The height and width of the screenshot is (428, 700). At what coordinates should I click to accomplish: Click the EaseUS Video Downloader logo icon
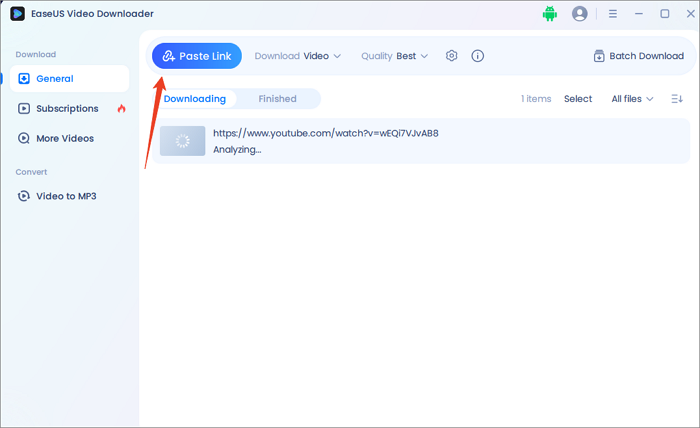pos(17,14)
